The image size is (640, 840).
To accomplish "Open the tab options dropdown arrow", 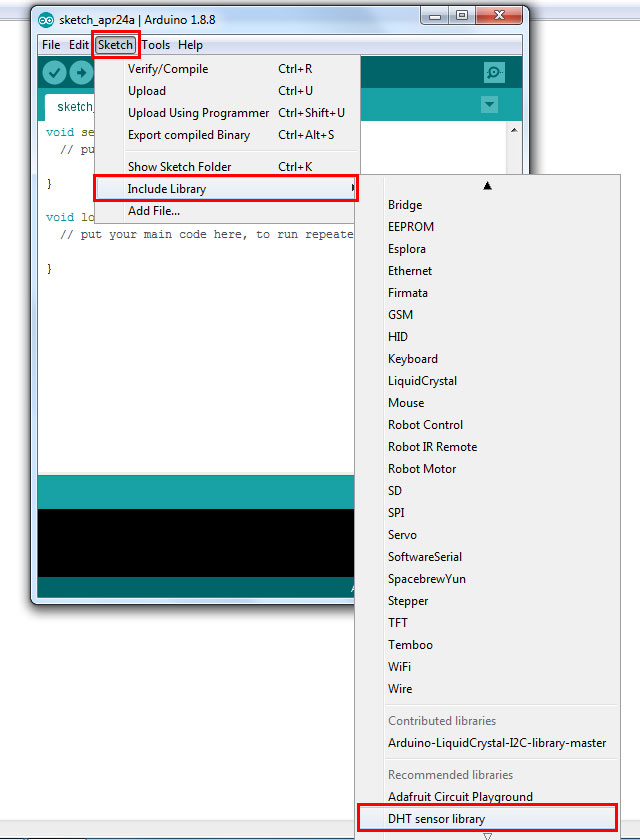I will point(490,104).
